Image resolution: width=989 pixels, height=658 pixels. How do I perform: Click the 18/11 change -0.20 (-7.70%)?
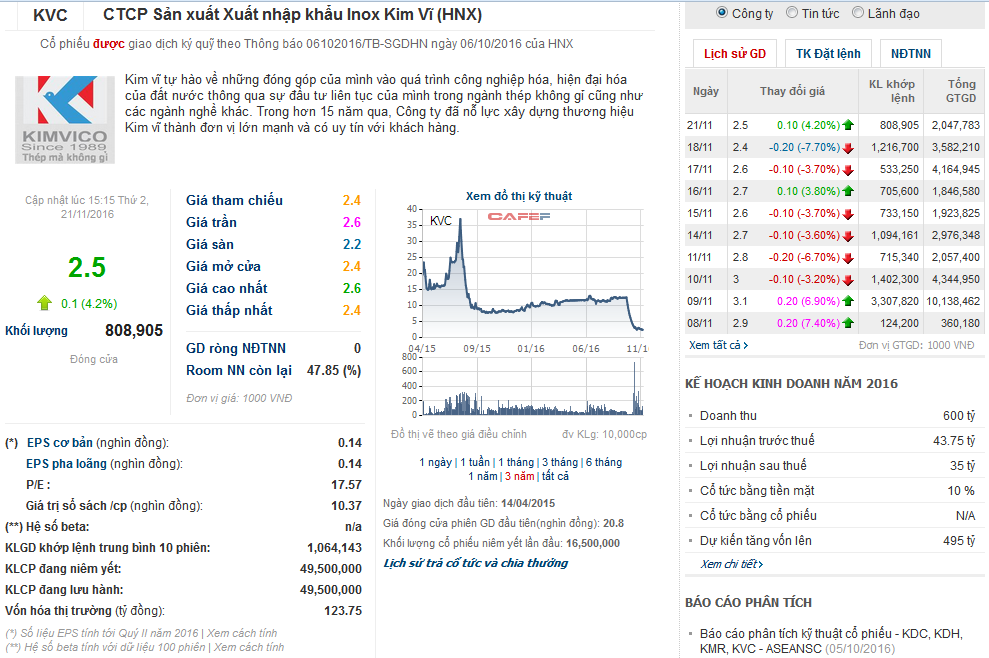pos(804,148)
